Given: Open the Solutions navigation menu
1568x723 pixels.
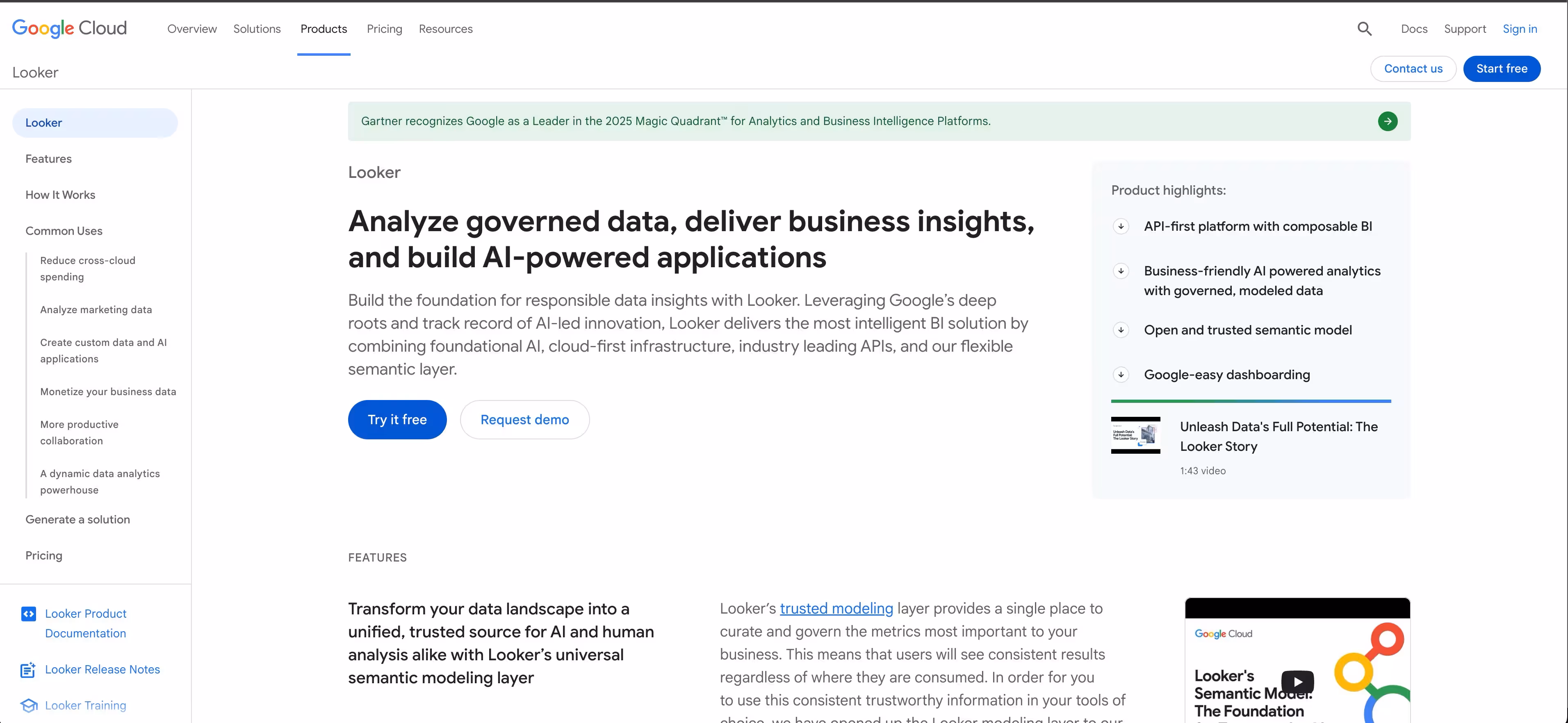Looking at the screenshot, I should pos(257,29).
